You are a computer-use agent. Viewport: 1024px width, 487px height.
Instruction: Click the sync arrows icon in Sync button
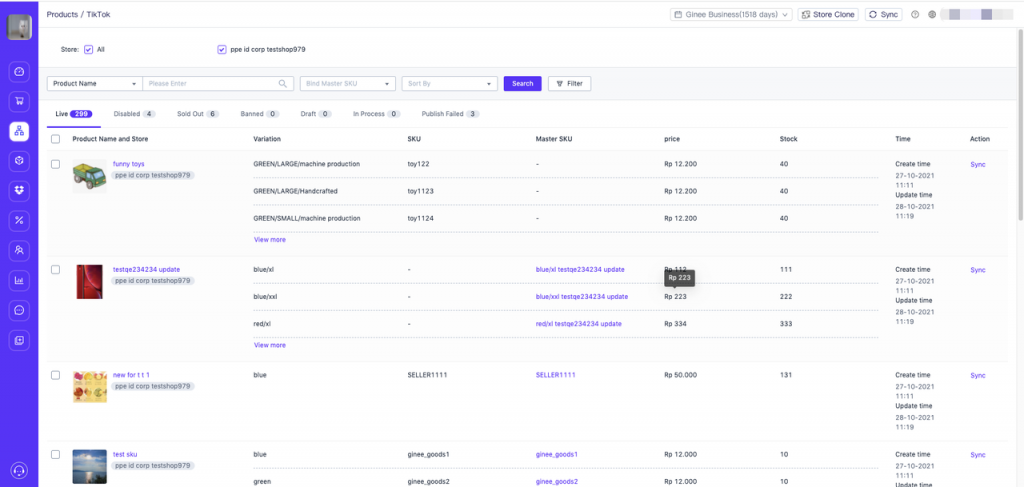(873, 14)
